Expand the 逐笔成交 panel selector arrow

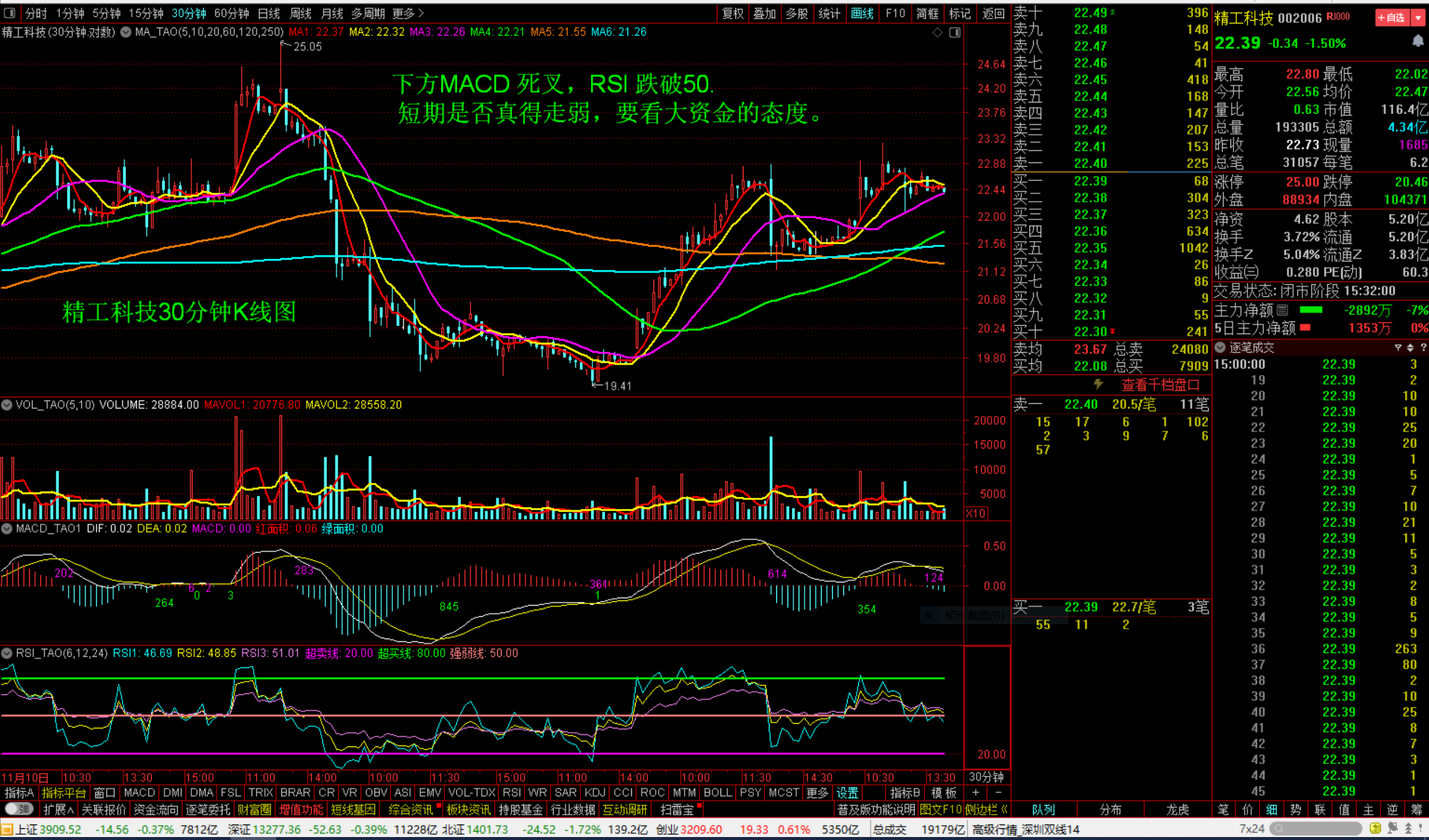coord(1220,347)
